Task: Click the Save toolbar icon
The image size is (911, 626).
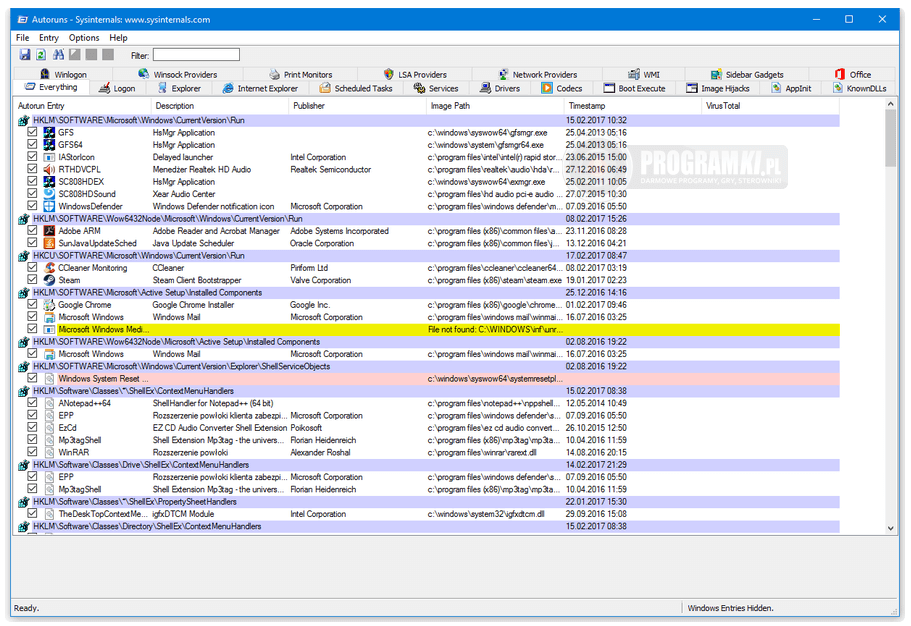Action: tap(25, 55)
